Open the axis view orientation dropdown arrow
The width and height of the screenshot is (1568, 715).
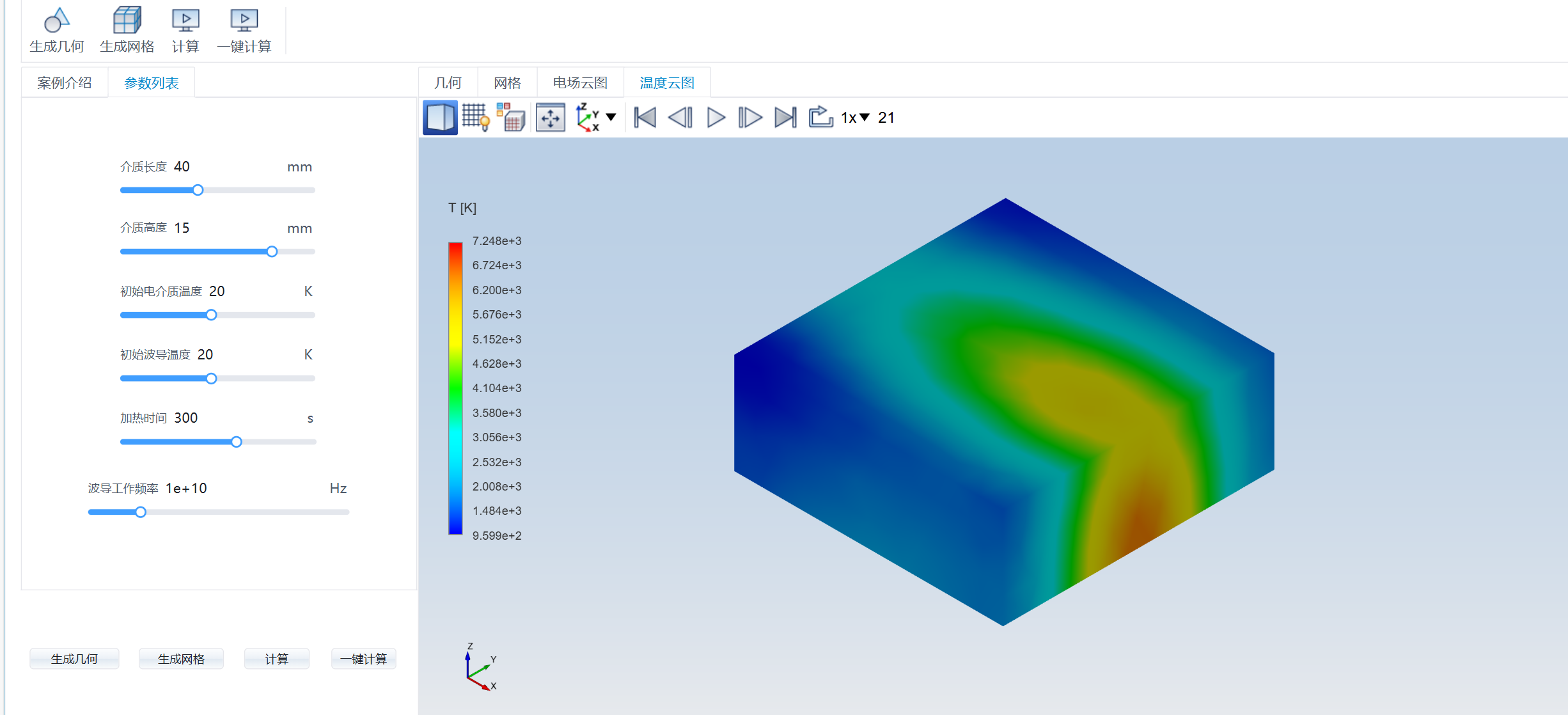(x=611, y=117)
